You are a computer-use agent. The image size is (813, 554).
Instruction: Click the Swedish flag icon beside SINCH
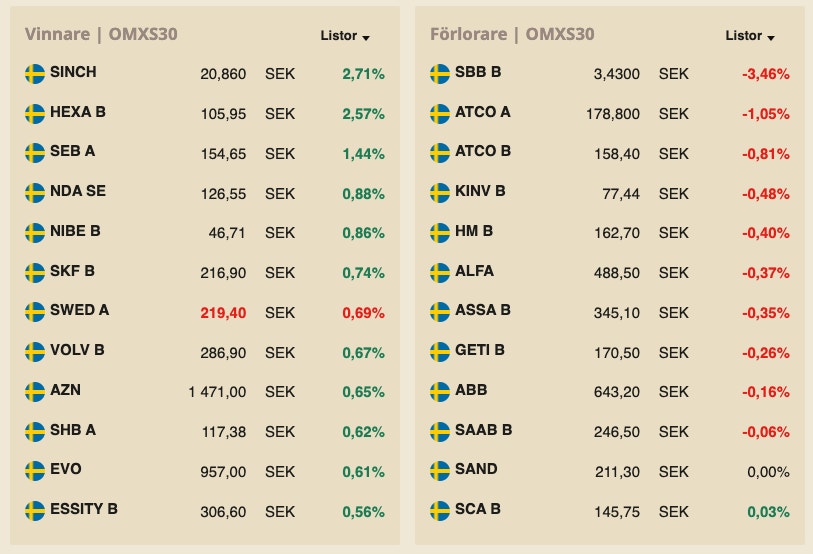[x=35, y=73]
